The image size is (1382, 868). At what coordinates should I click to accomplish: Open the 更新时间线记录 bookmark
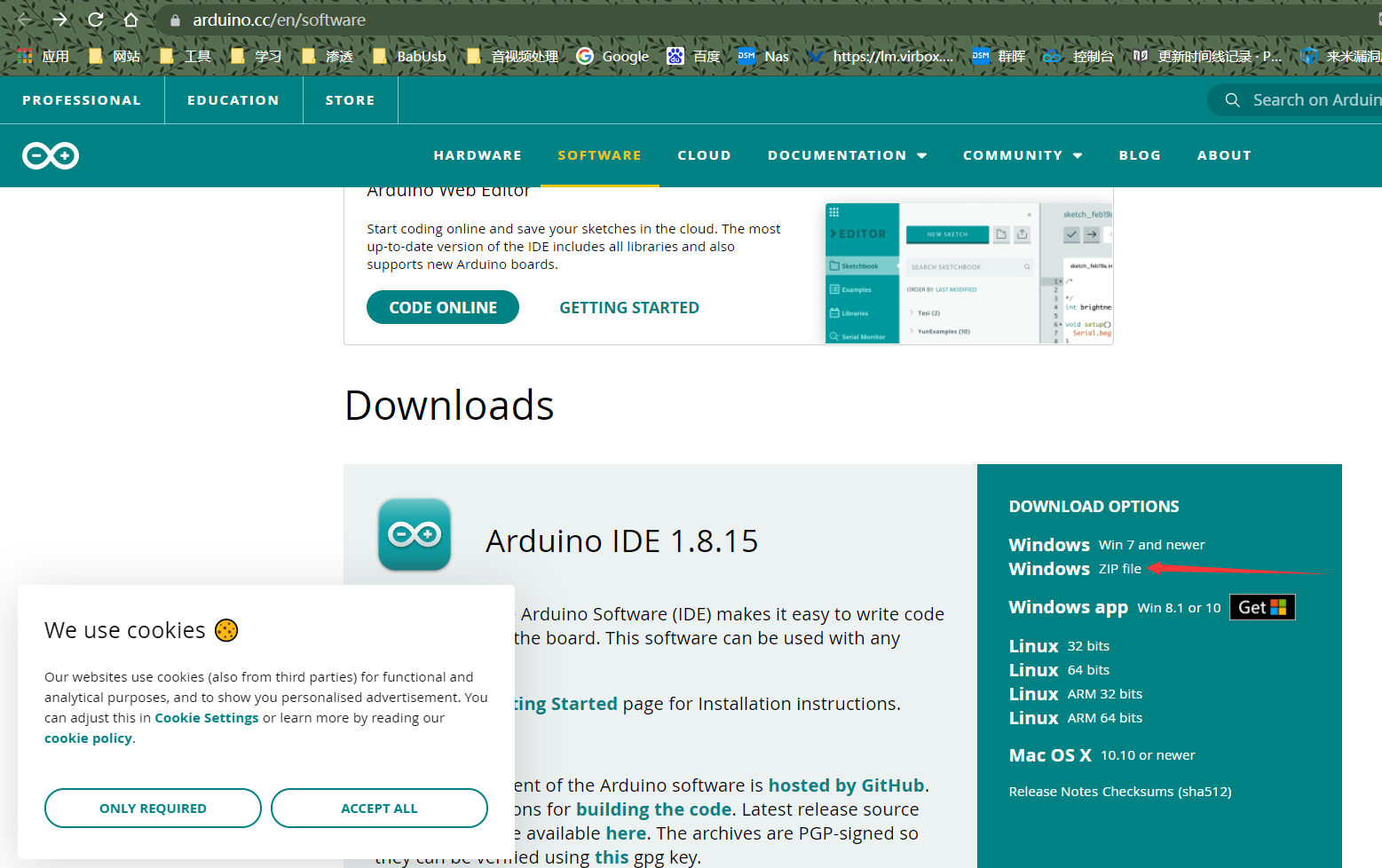coord(1208,56)
